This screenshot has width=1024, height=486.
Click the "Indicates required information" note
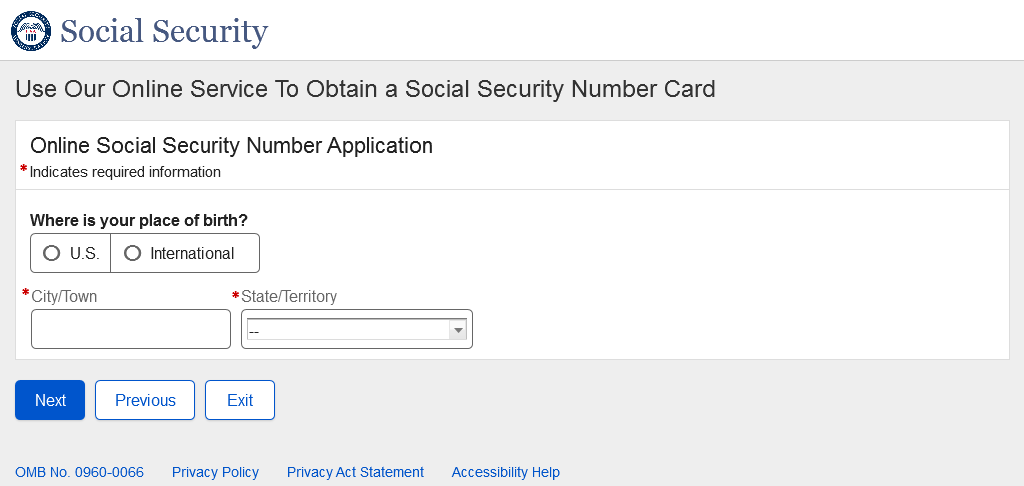(125, 172)
